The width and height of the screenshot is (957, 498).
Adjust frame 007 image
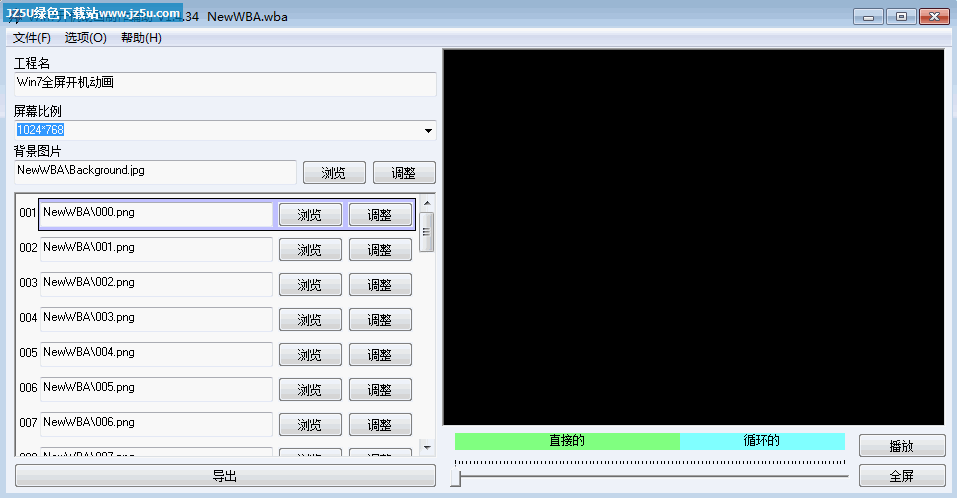click(380, 425)
